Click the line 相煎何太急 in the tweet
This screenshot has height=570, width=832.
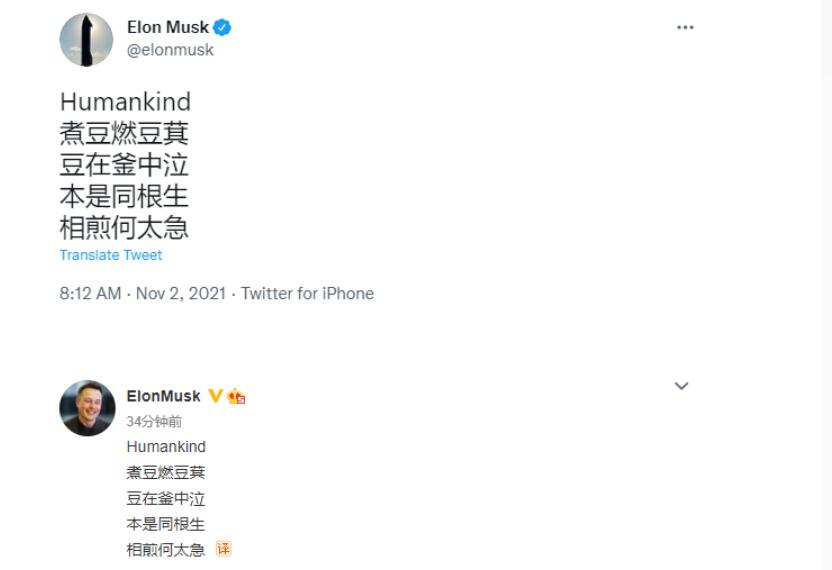click(124, 227)
